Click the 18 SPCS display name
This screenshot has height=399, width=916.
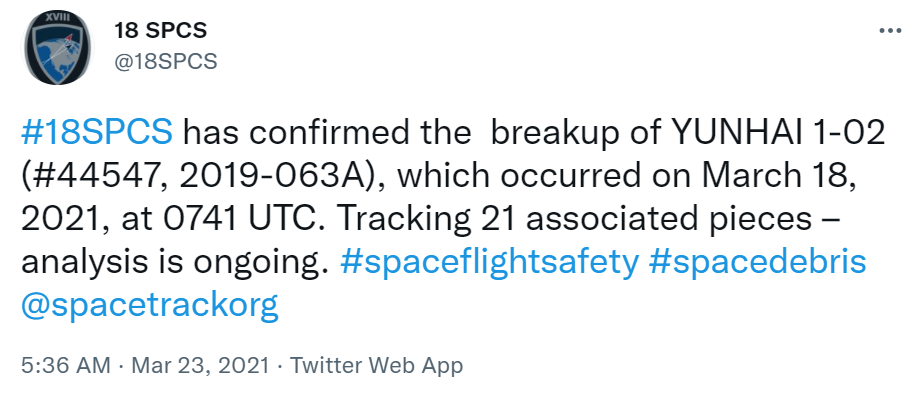160,30
